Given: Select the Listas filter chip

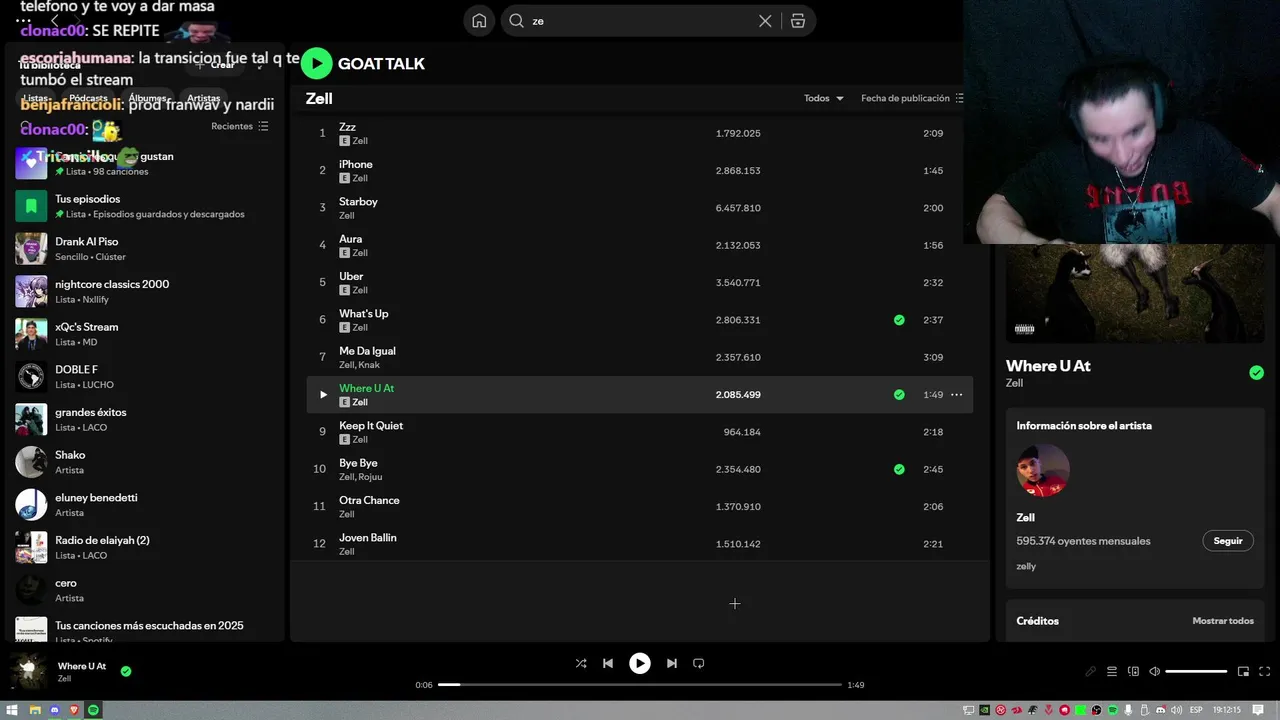Looking at the screenshot, I should coord(36,98).
